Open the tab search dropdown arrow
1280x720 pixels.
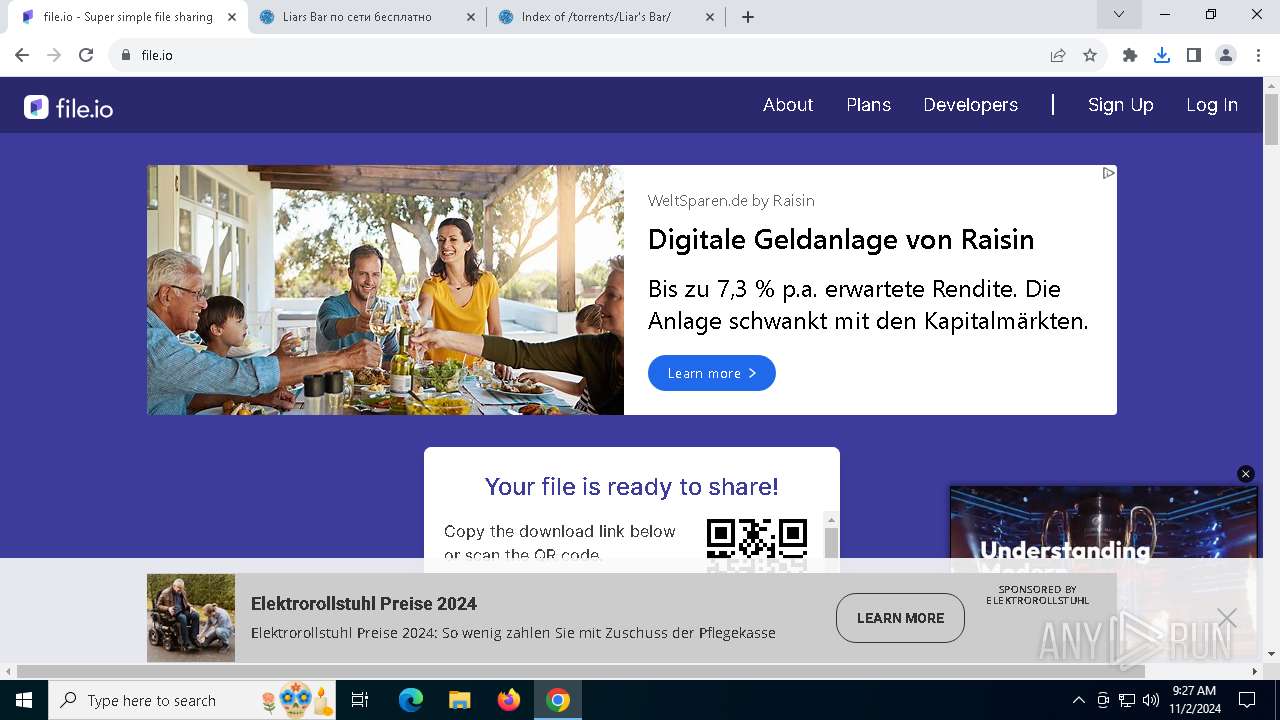click(x=1119, y=14)
